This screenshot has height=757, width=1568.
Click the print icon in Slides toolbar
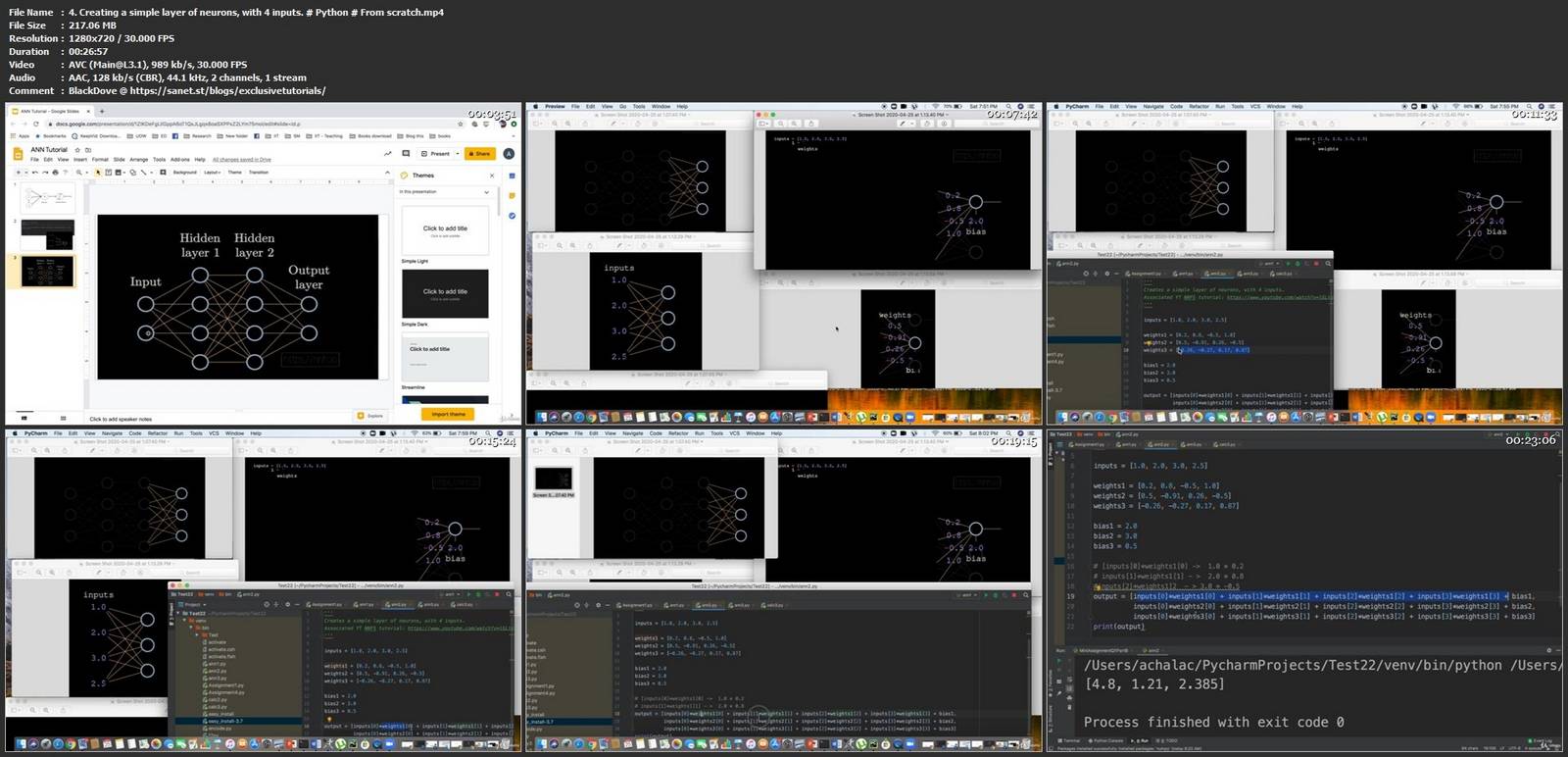55,172
